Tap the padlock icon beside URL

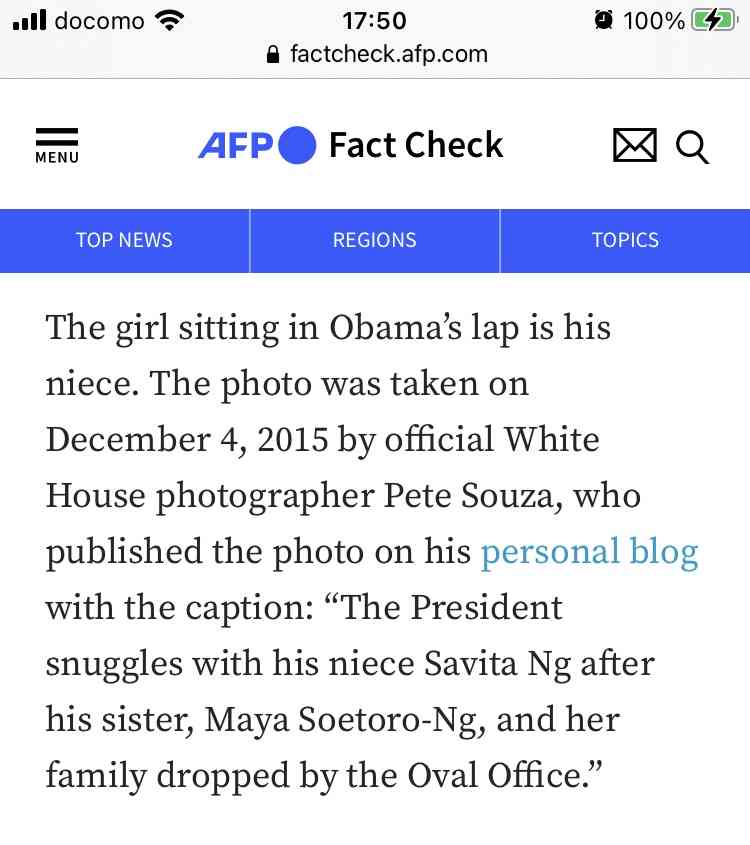(x=273, y=54)
